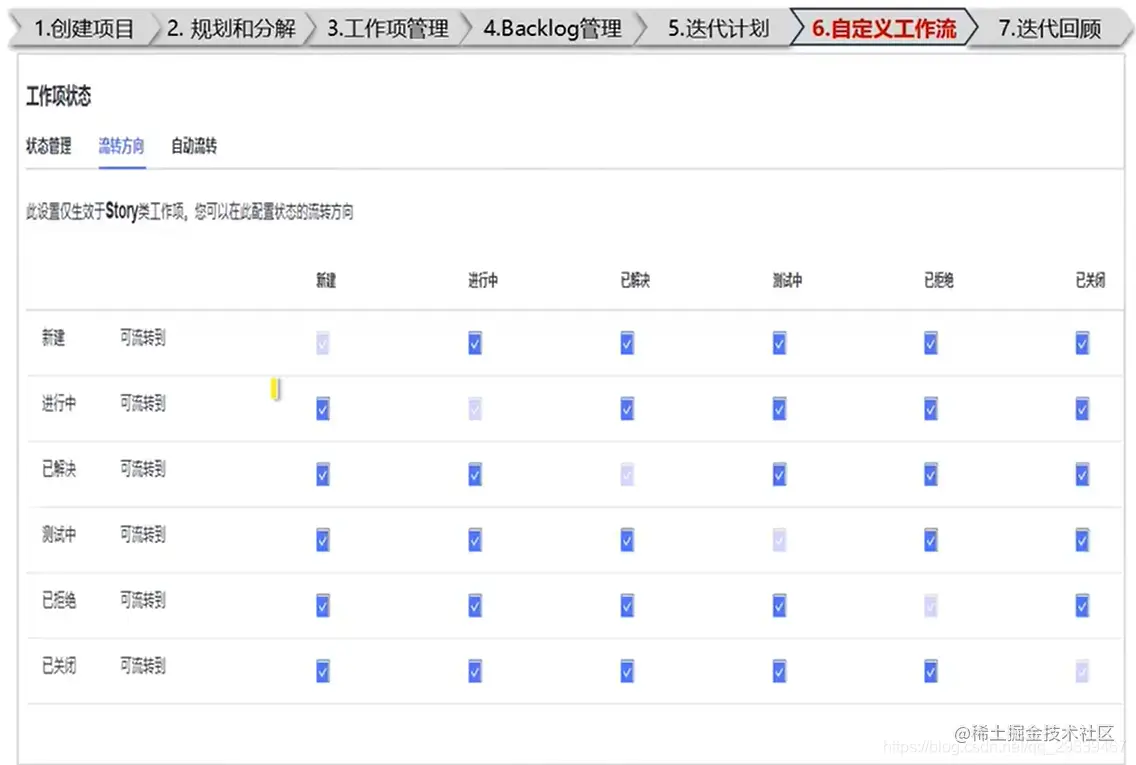1136x765 pixels.
Task: Toggle 已拒绝 to 已关闭 checkbox
Action: pos(1082,605)
